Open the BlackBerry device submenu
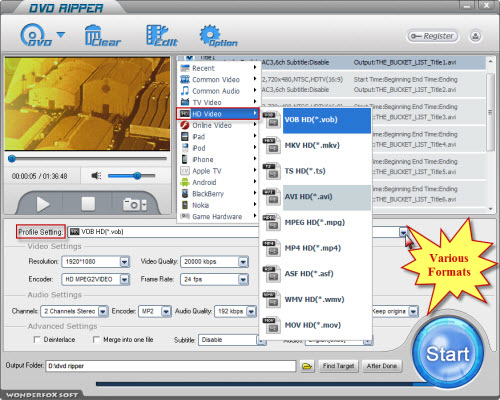Viewport: 500px width, 400px height. [219, 194]
